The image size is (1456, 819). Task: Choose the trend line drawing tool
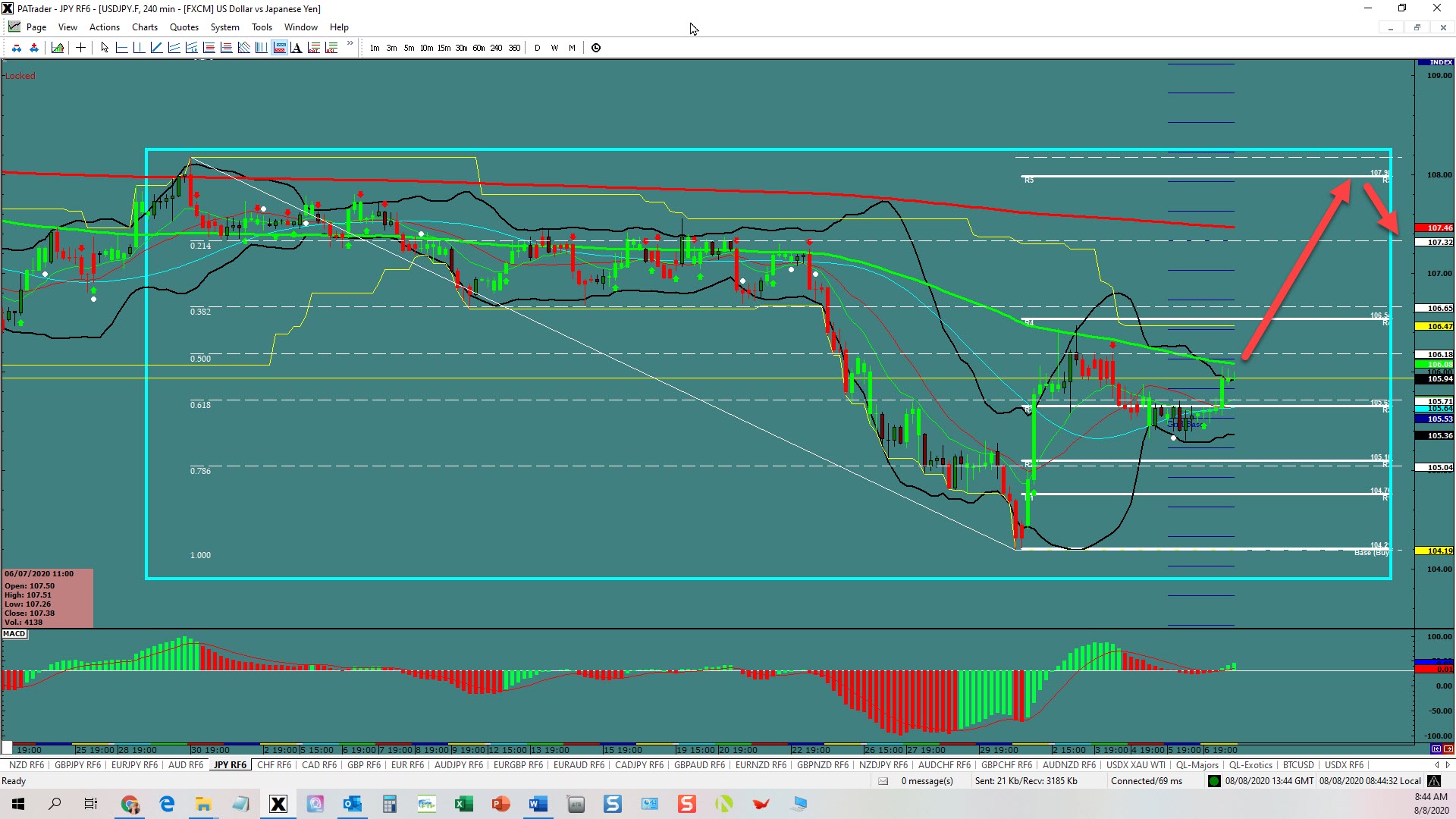(156, 48)
